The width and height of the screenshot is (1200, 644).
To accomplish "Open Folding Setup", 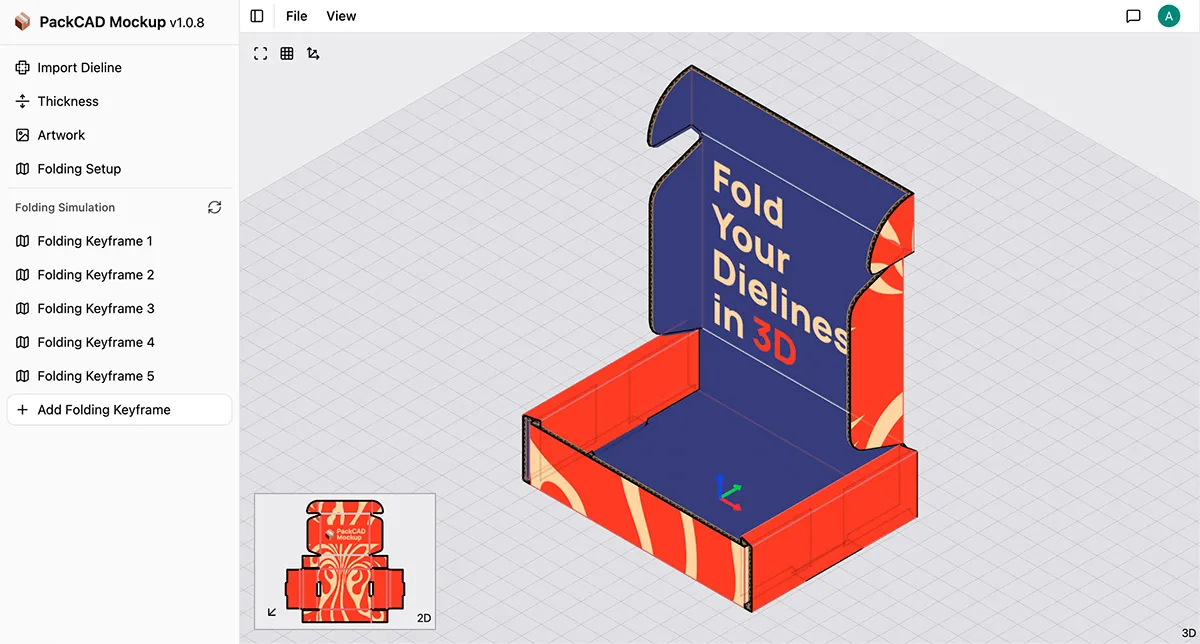I will [79, 169].
